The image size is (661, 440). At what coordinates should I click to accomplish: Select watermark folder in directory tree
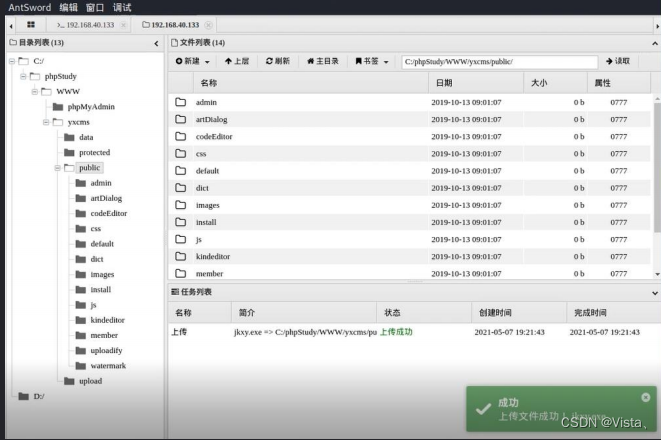(x=108, y=366)
